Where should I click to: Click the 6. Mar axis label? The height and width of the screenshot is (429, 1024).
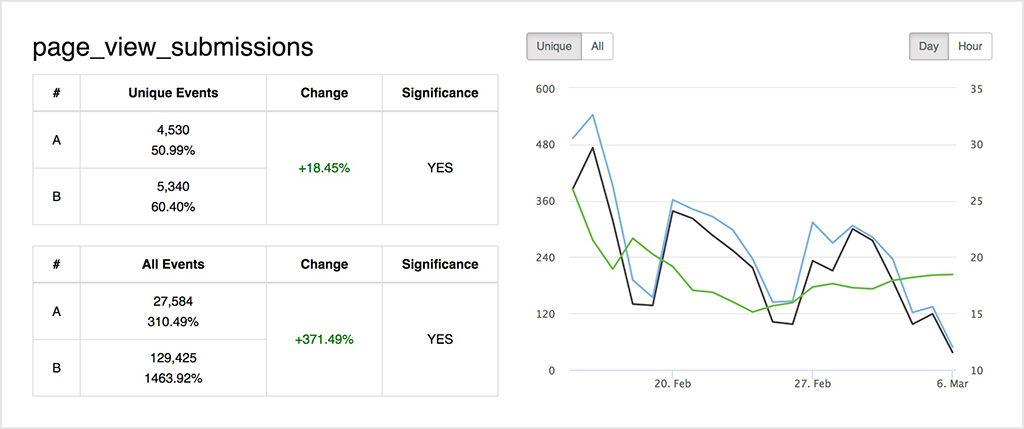tap(952, 385)
